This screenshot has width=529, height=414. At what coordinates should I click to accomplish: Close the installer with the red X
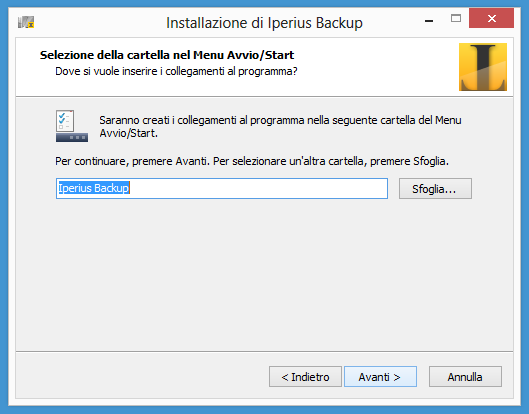491,18
